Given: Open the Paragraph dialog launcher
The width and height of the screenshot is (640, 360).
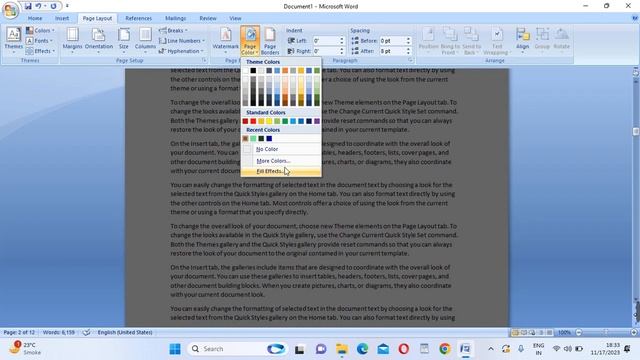Looking at the screenshot, I should 410,60.
